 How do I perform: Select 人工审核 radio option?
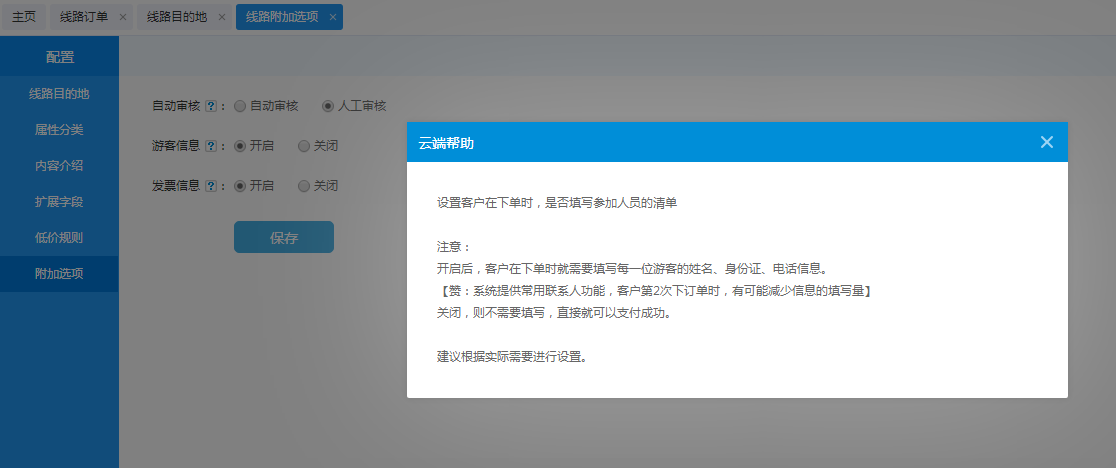327,106
